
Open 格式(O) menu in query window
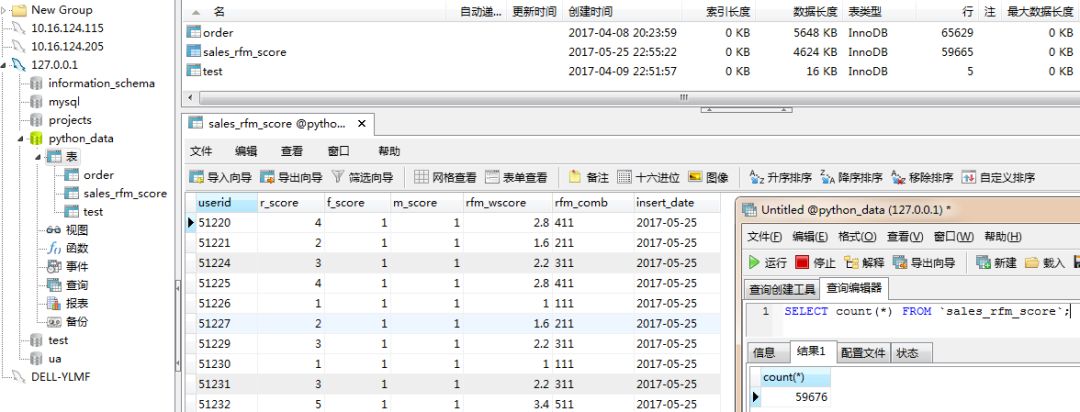coord(857,236)
